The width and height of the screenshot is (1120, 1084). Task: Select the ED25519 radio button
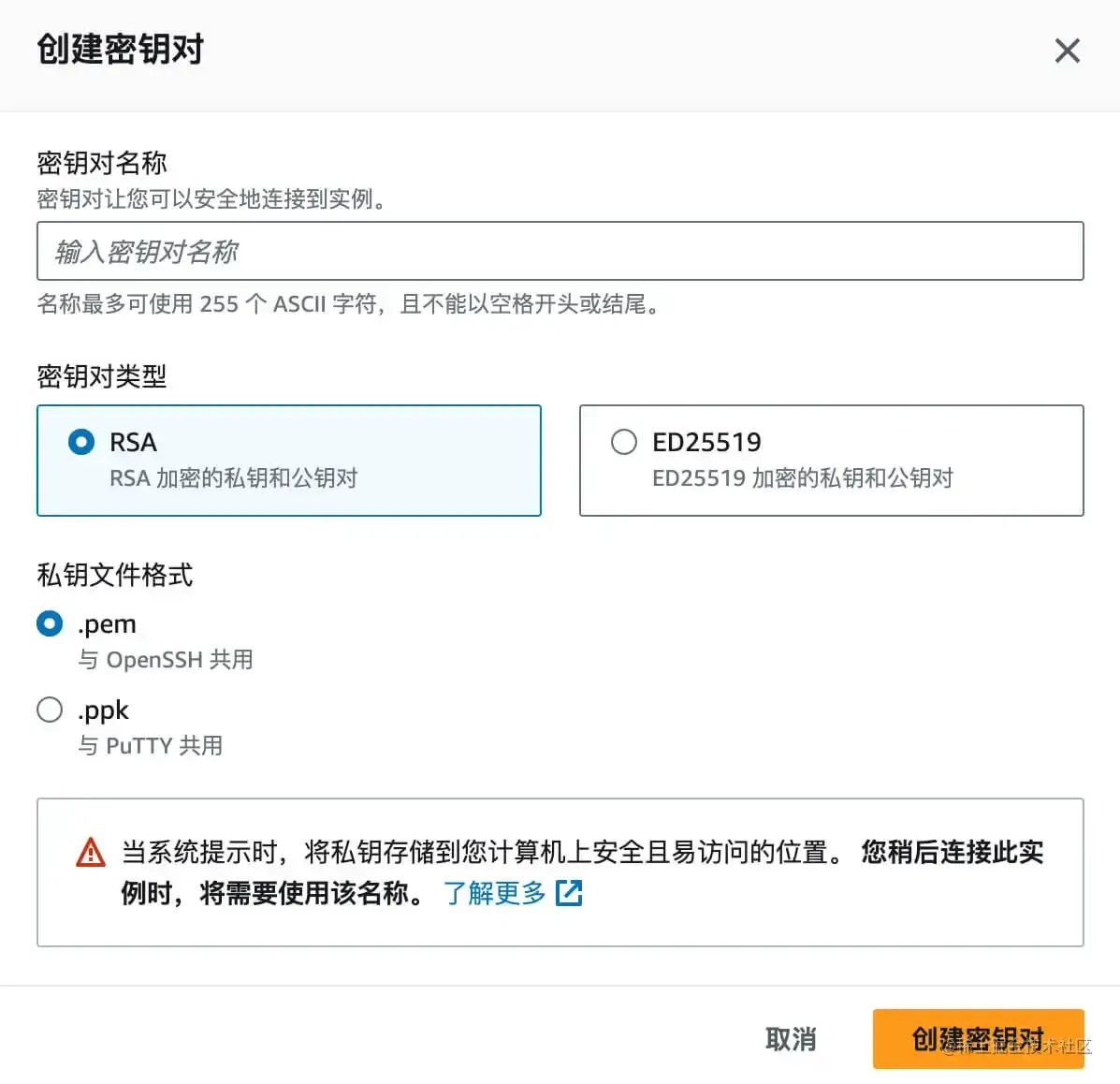623,442
